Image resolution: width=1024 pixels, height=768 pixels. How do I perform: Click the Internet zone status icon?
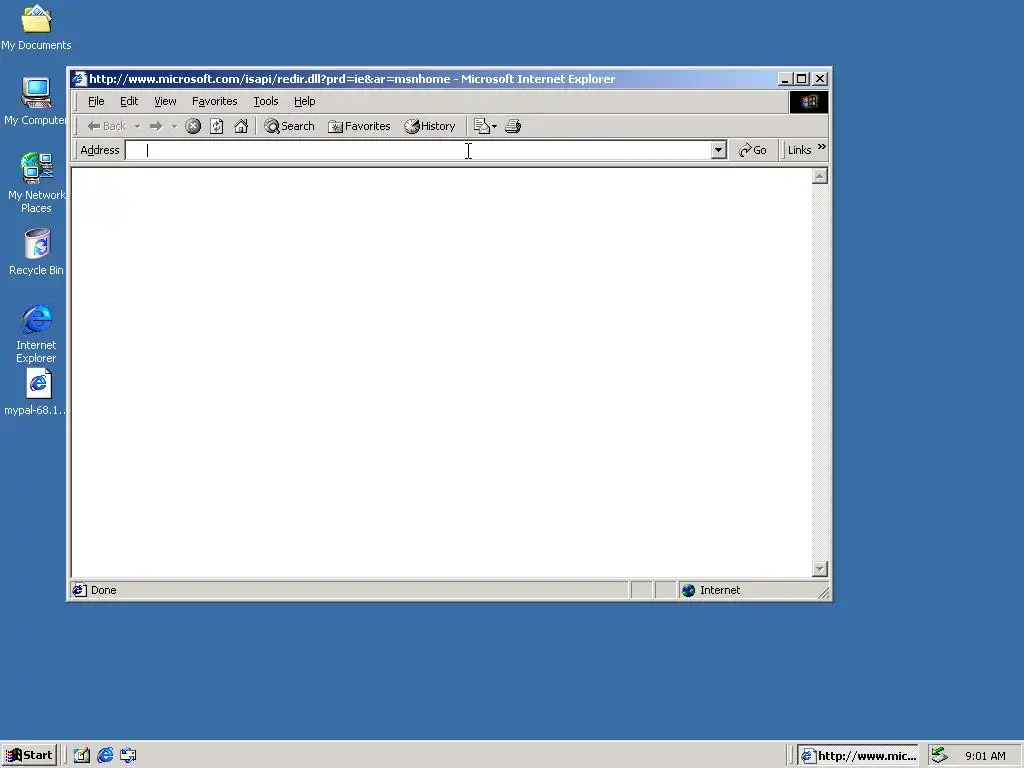pos(688,590)
